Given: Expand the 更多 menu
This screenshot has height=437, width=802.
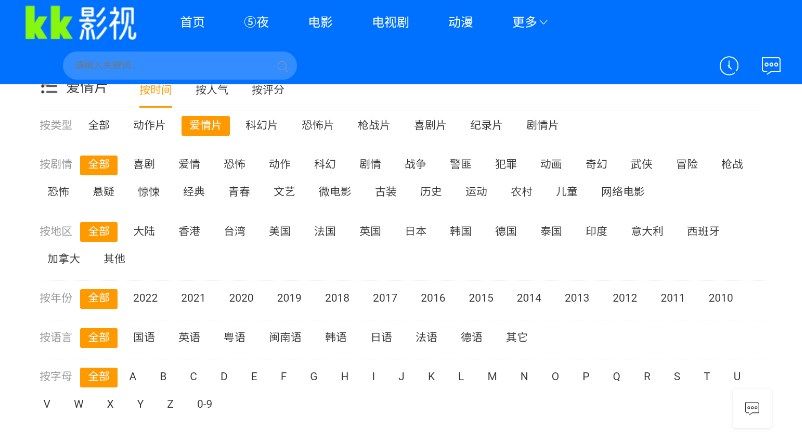Looking at the screenshot, I should click(x=530, y=22).
